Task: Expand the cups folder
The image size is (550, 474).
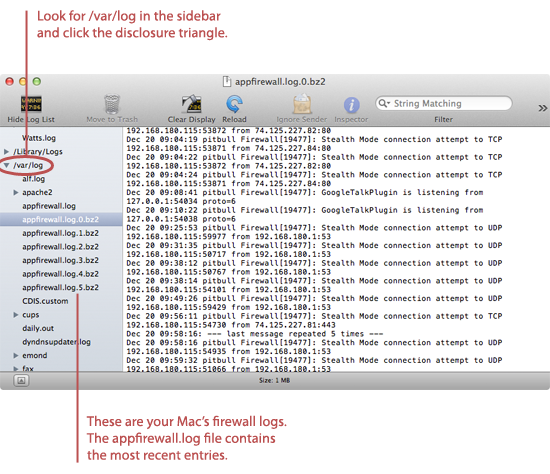Action: point(16,315)
